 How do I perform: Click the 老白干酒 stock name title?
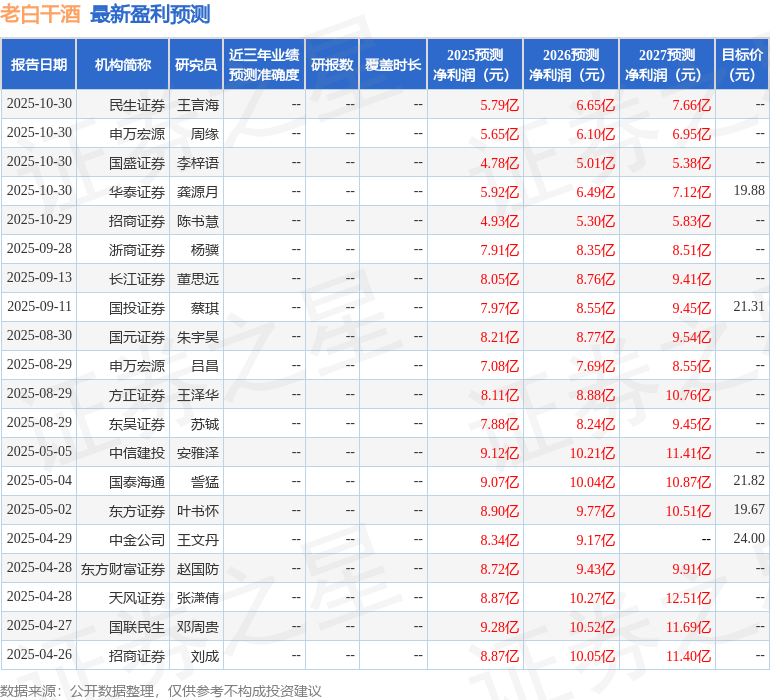pyautogui.click(x=41, y=14)
